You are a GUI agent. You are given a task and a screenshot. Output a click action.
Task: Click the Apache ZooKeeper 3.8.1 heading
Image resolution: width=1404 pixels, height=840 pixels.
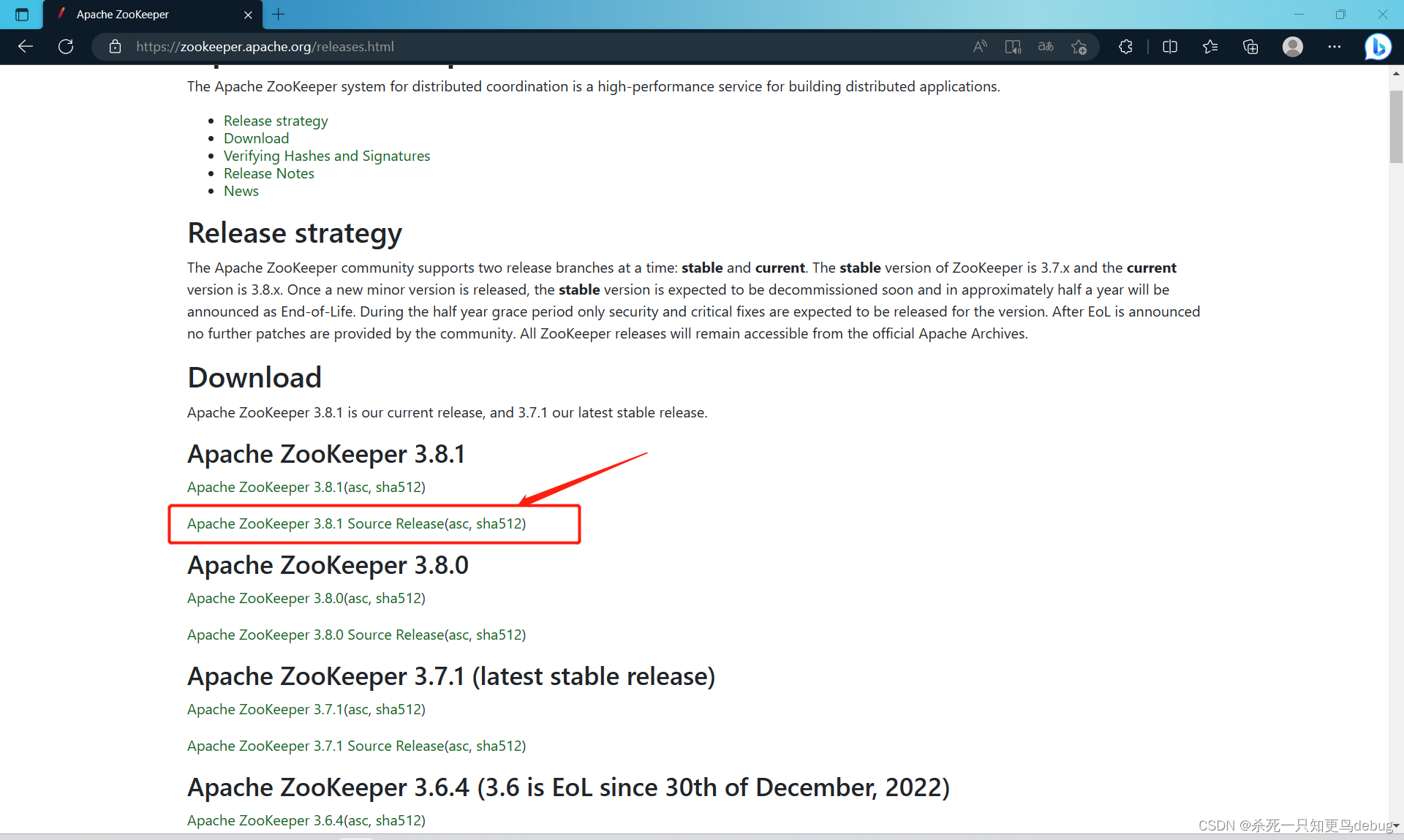(326, 454)
